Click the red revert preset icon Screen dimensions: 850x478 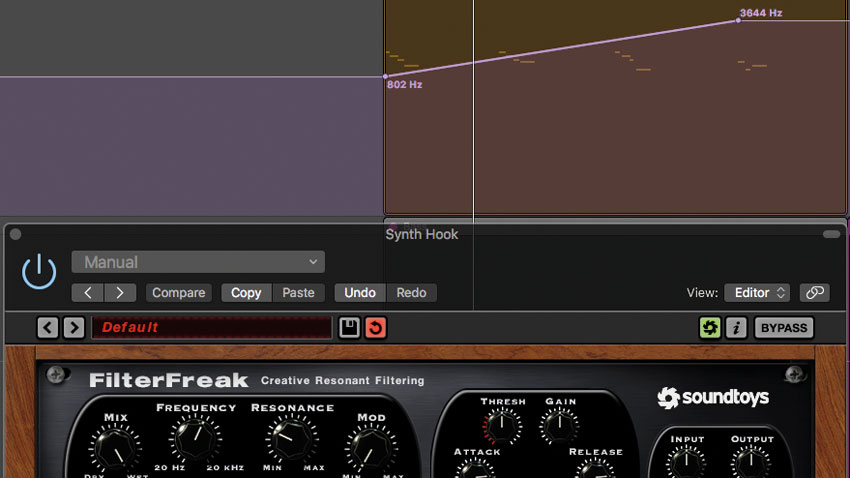click(375, 328)
